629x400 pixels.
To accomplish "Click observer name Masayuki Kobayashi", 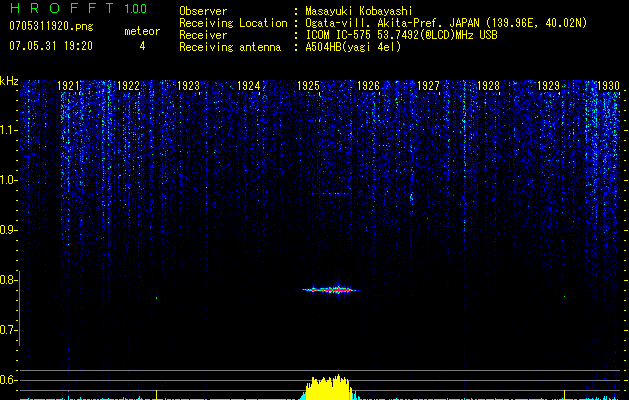I will point(359,11).
